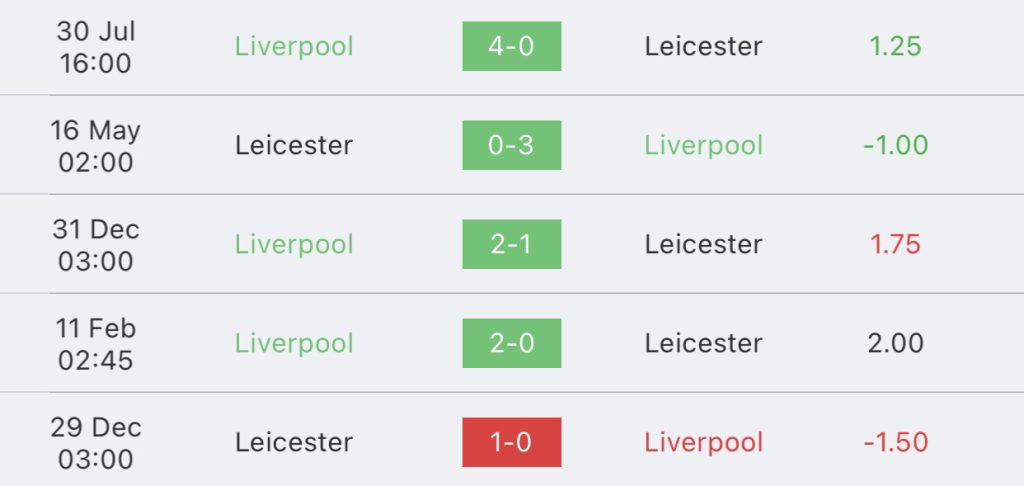Screen dimensions: 1024x486
Task: Select Leicester in the 30 Jul match
Action: (x=703, y=46)
